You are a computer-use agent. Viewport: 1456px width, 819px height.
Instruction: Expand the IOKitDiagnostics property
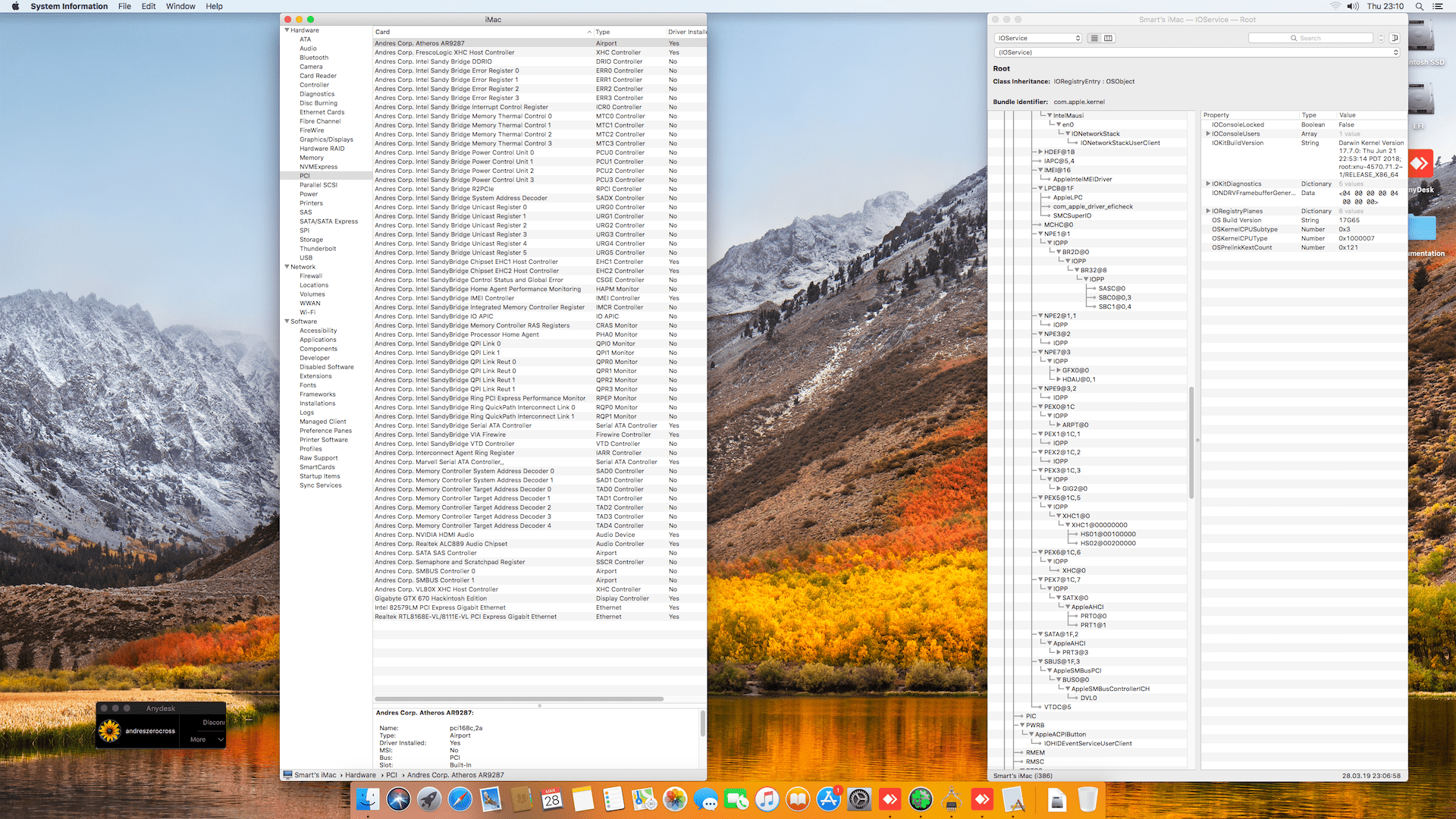tap(1208, 184)
